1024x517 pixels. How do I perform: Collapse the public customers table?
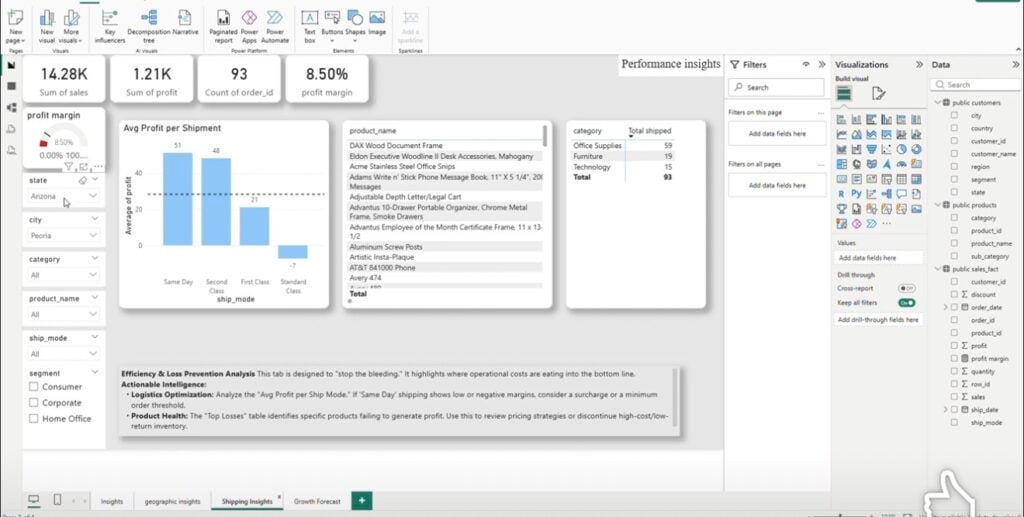pyautogui.click(x=938, y=102)
